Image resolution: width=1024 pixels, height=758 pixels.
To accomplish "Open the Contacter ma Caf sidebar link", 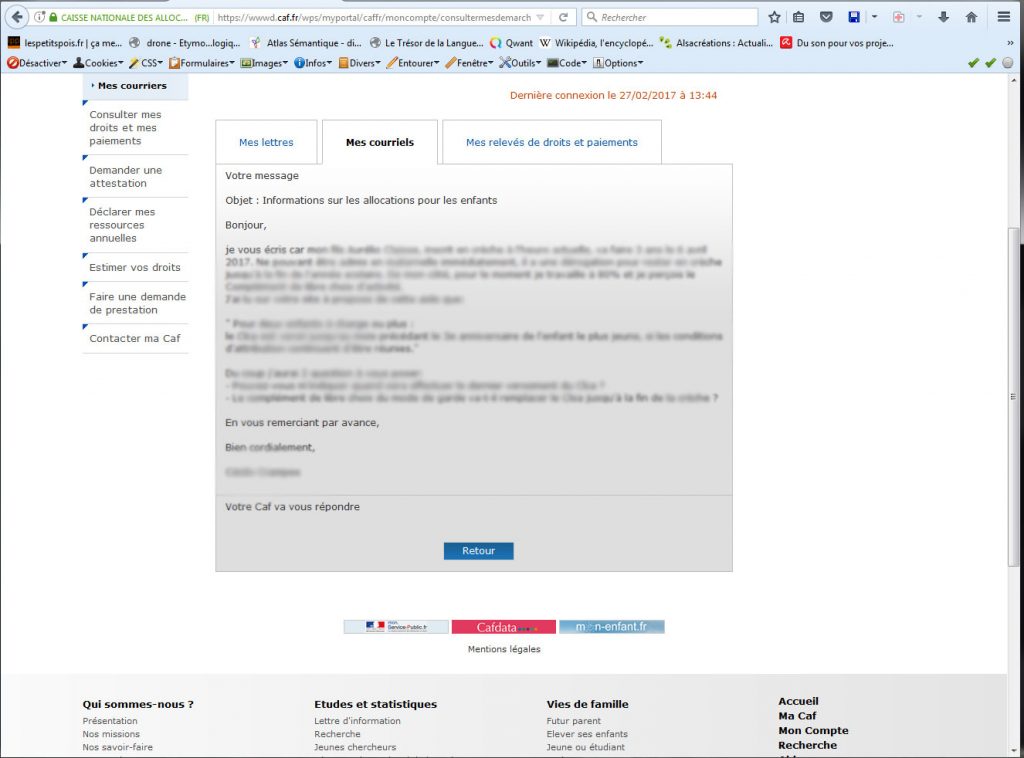I will pos(134,339).
